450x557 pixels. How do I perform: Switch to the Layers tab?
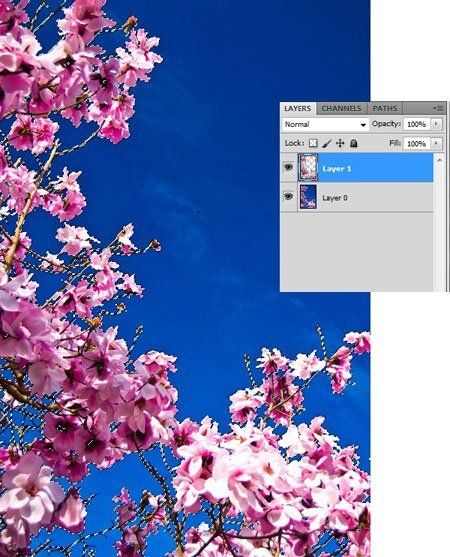tap(298, 108)
